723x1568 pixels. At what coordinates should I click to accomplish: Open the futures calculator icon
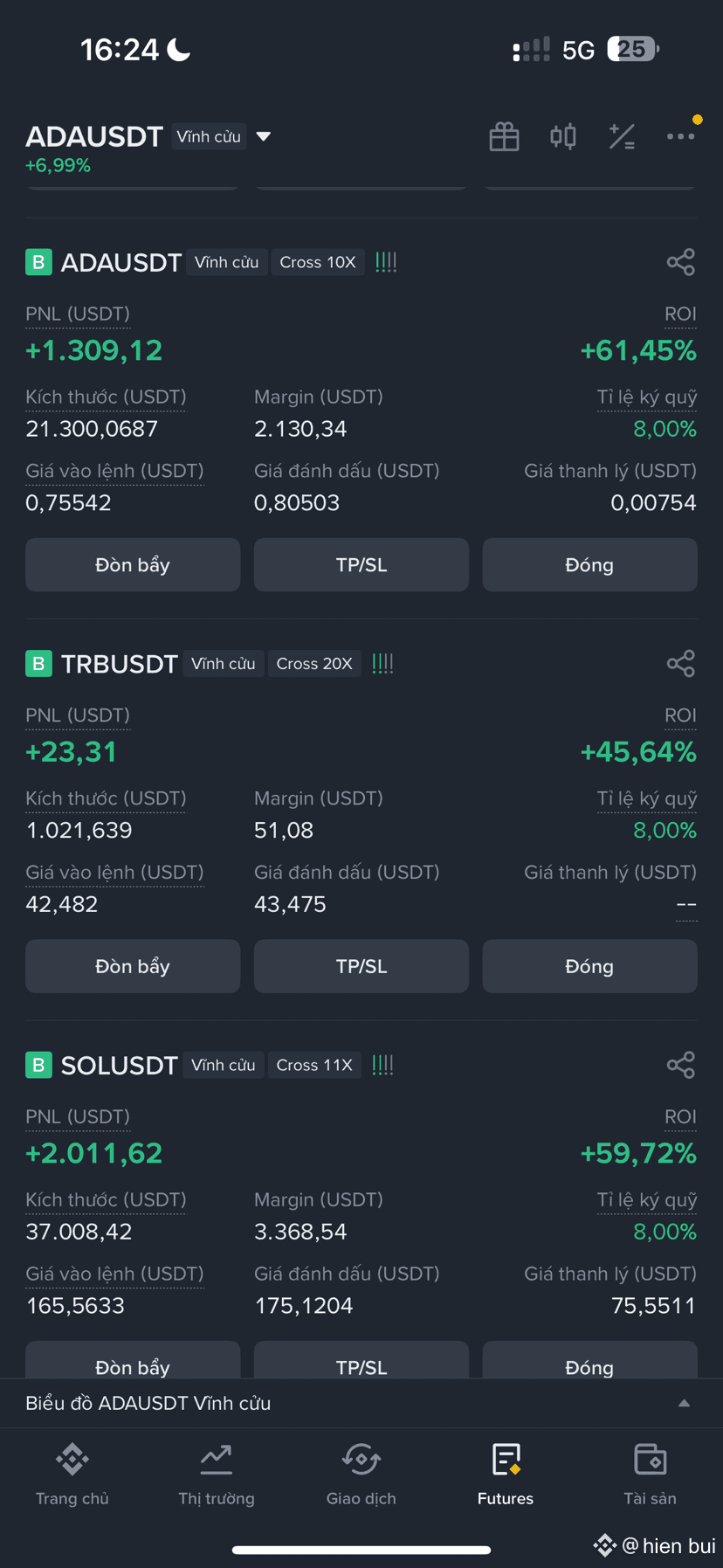[622, 136]
